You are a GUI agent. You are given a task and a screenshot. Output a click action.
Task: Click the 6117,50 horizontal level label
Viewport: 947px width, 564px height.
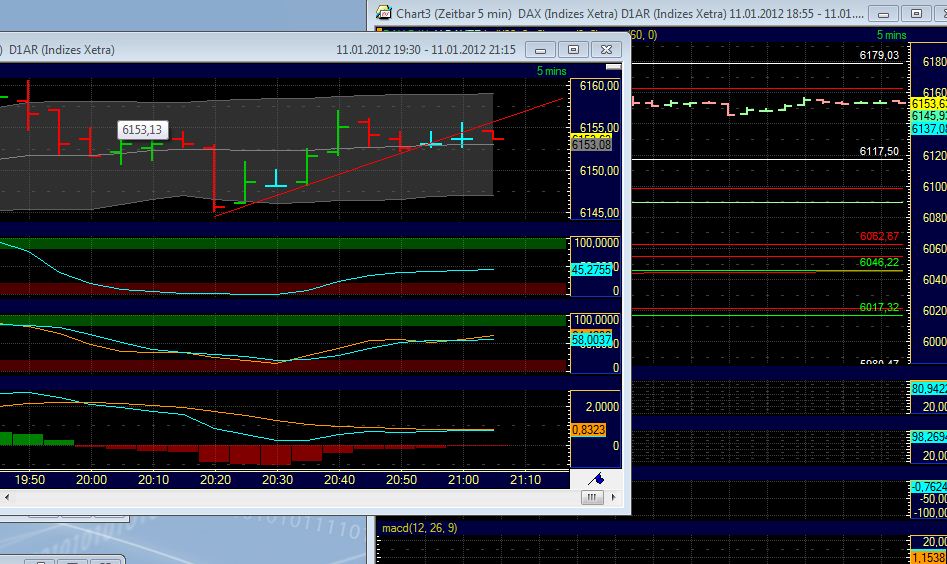[x=879, y=151]
